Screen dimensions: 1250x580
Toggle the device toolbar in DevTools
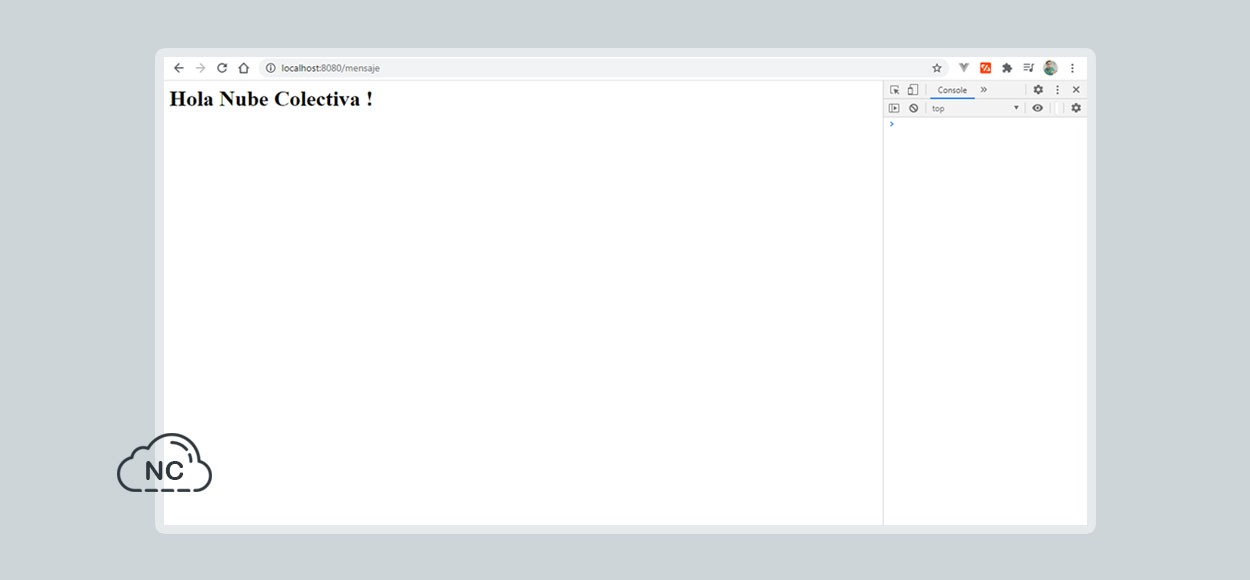pos(913,90)
